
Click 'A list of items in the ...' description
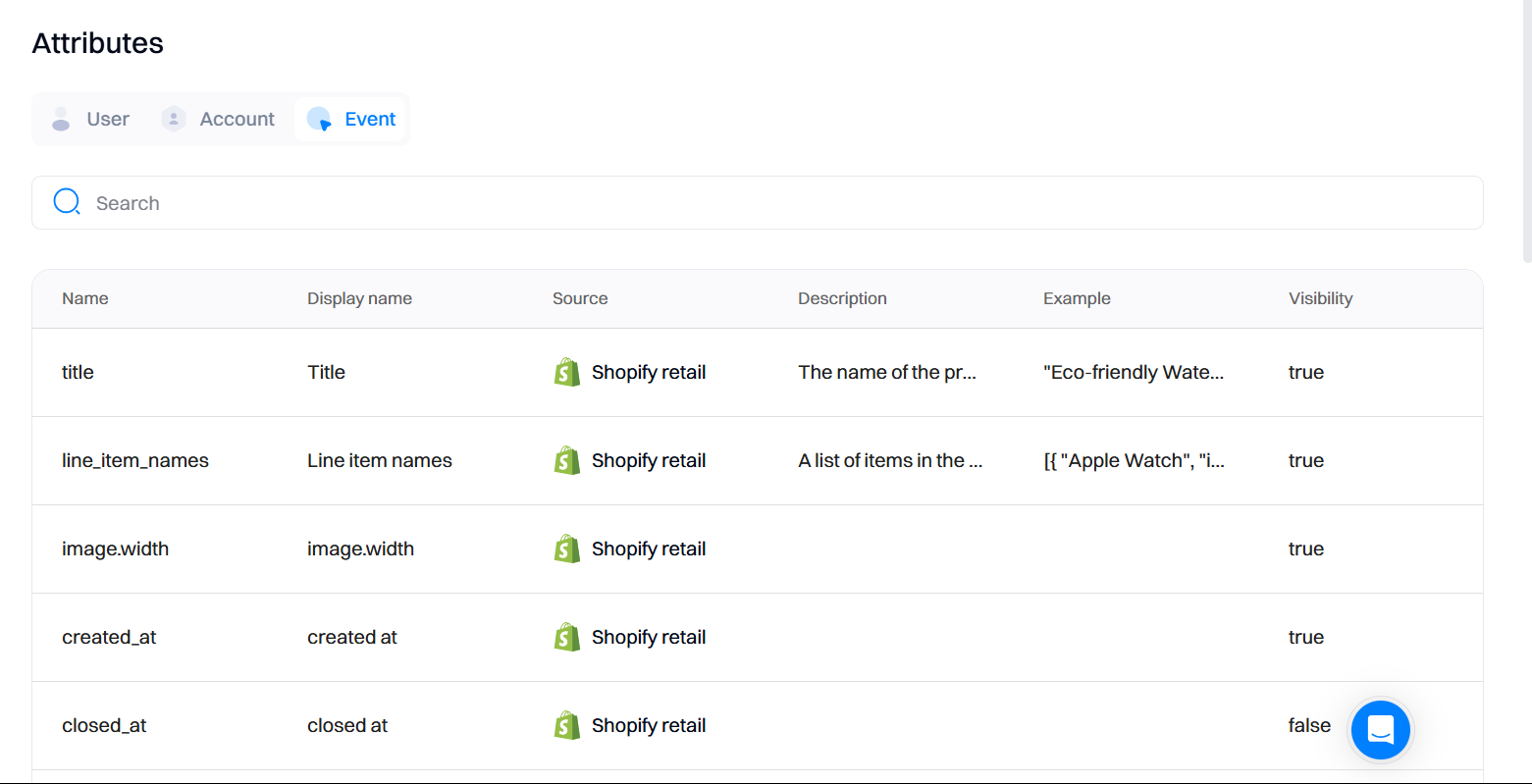point(890,460)
